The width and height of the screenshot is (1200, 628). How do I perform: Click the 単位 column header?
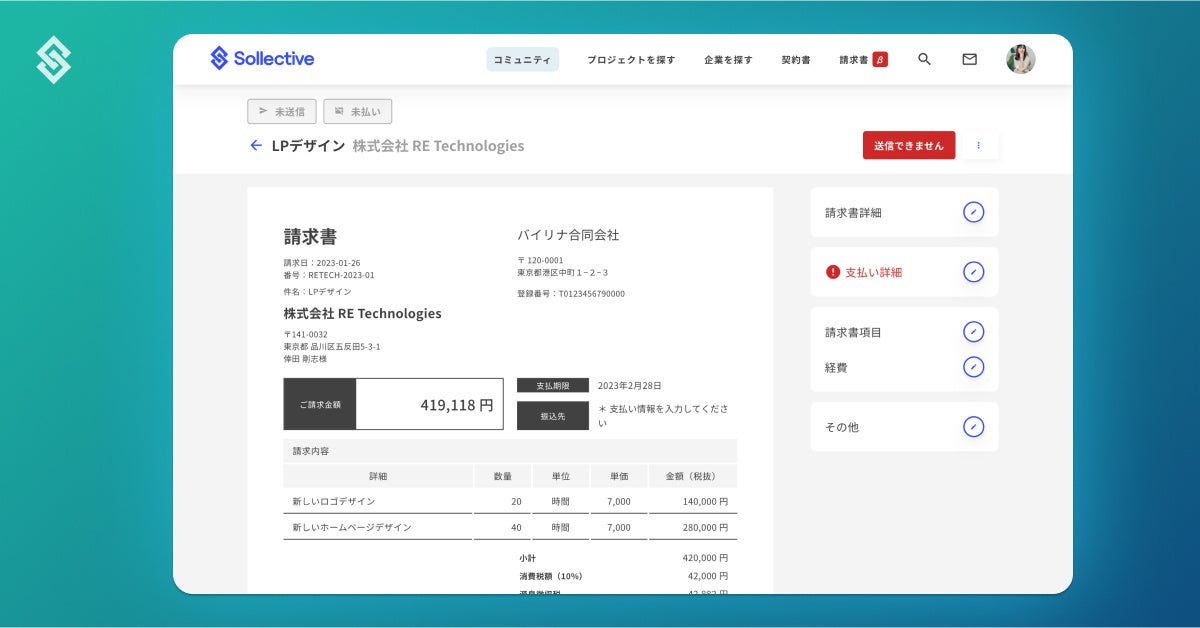click(560, 476)
